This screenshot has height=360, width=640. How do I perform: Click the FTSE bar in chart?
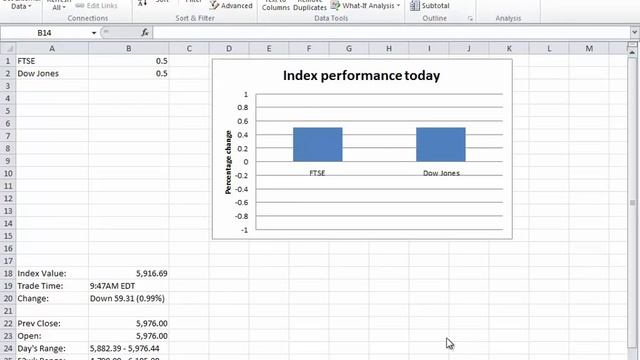318,144
